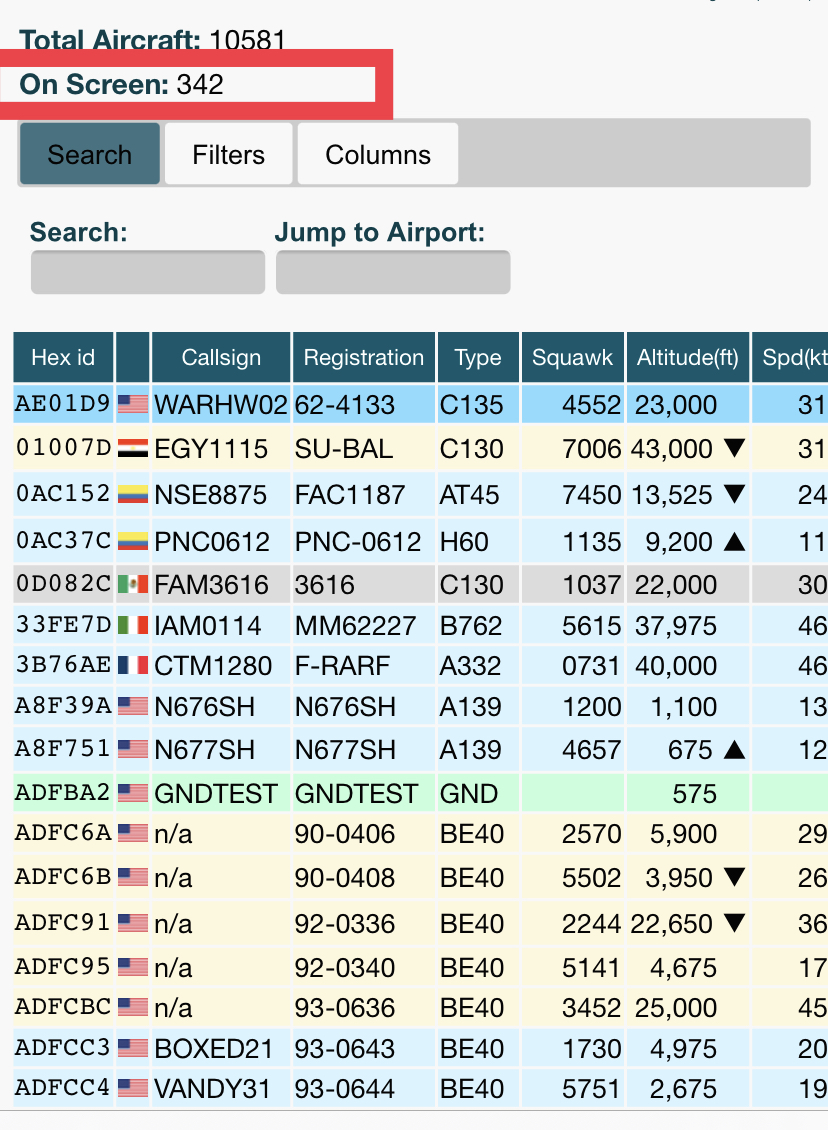Select registration F-RARF
The width and height of the screenshot is (828, 1130).
pos(342,666)
